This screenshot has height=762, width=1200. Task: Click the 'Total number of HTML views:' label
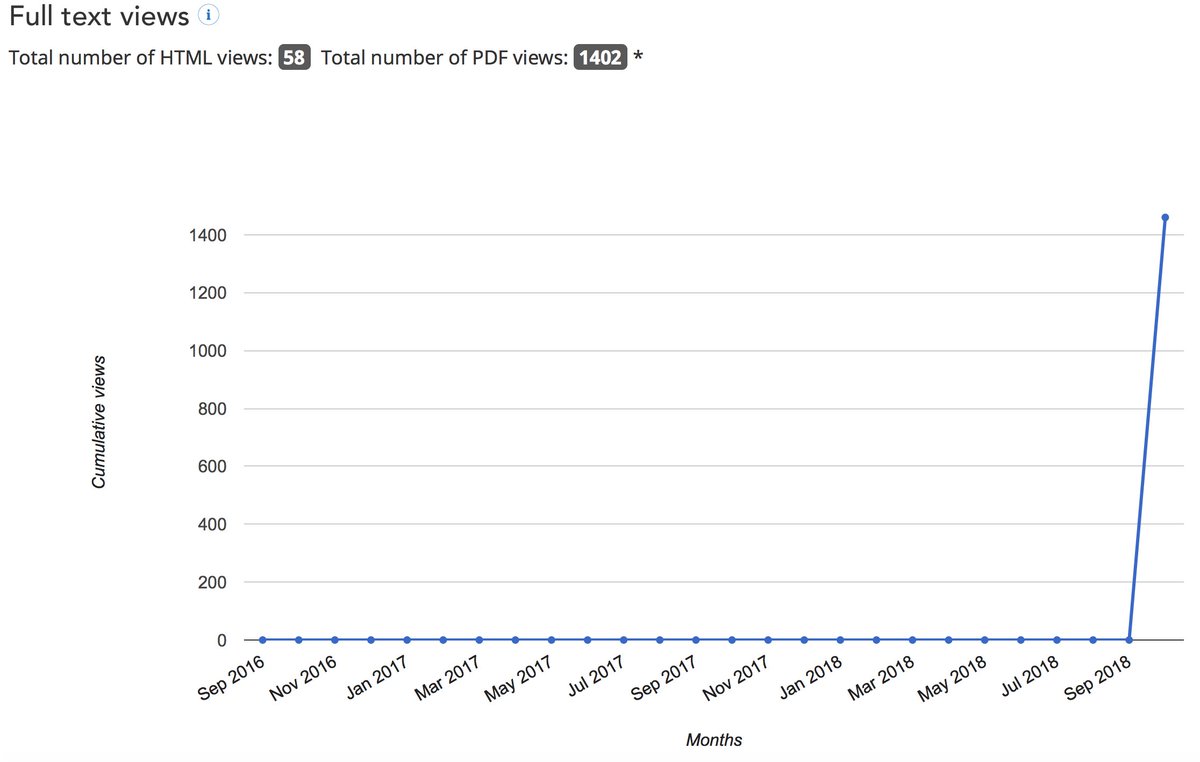141,58
